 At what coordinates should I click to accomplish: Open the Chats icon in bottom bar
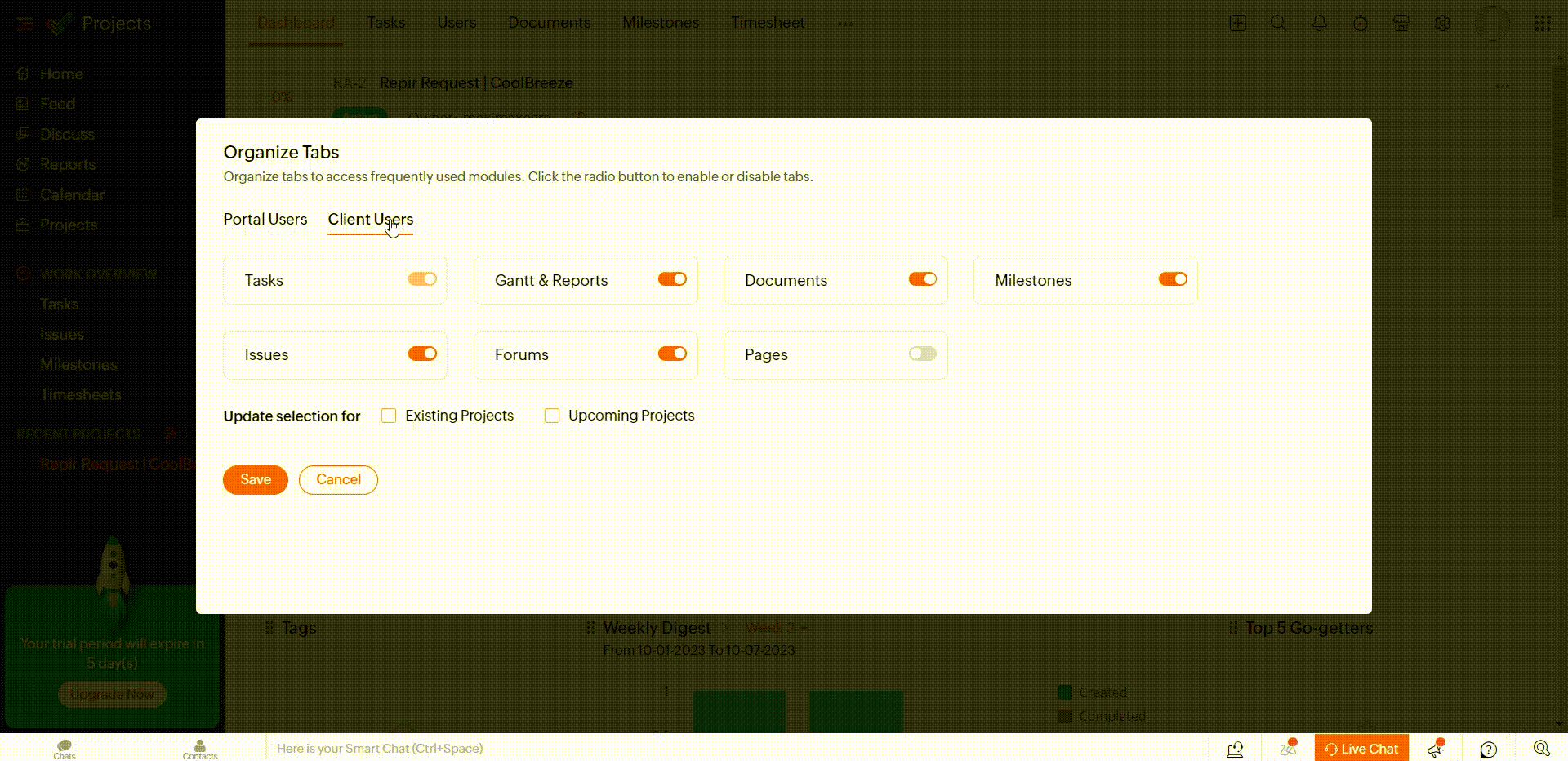tap(65, 748)
